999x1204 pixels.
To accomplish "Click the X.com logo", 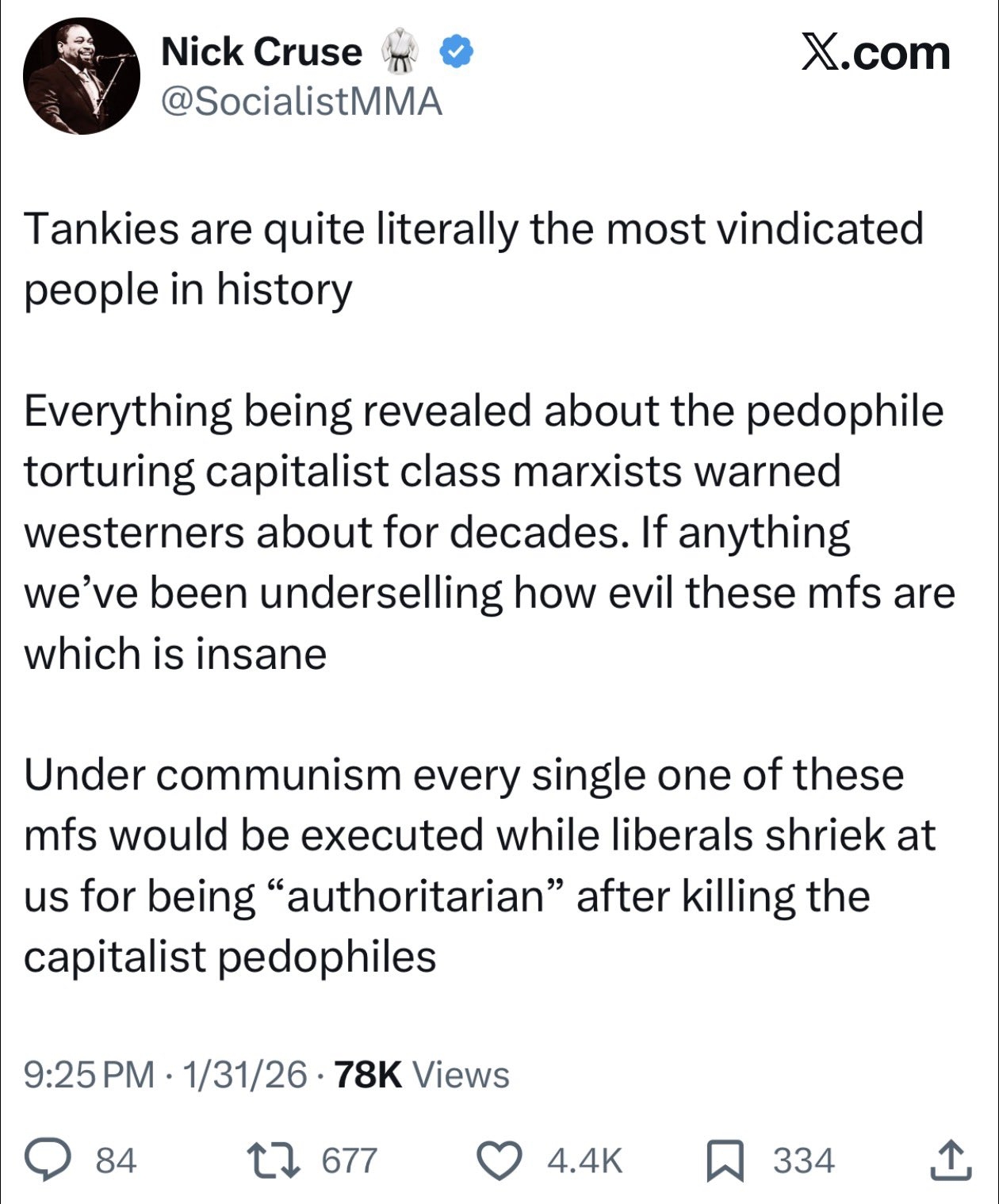I will coord(875,52).
